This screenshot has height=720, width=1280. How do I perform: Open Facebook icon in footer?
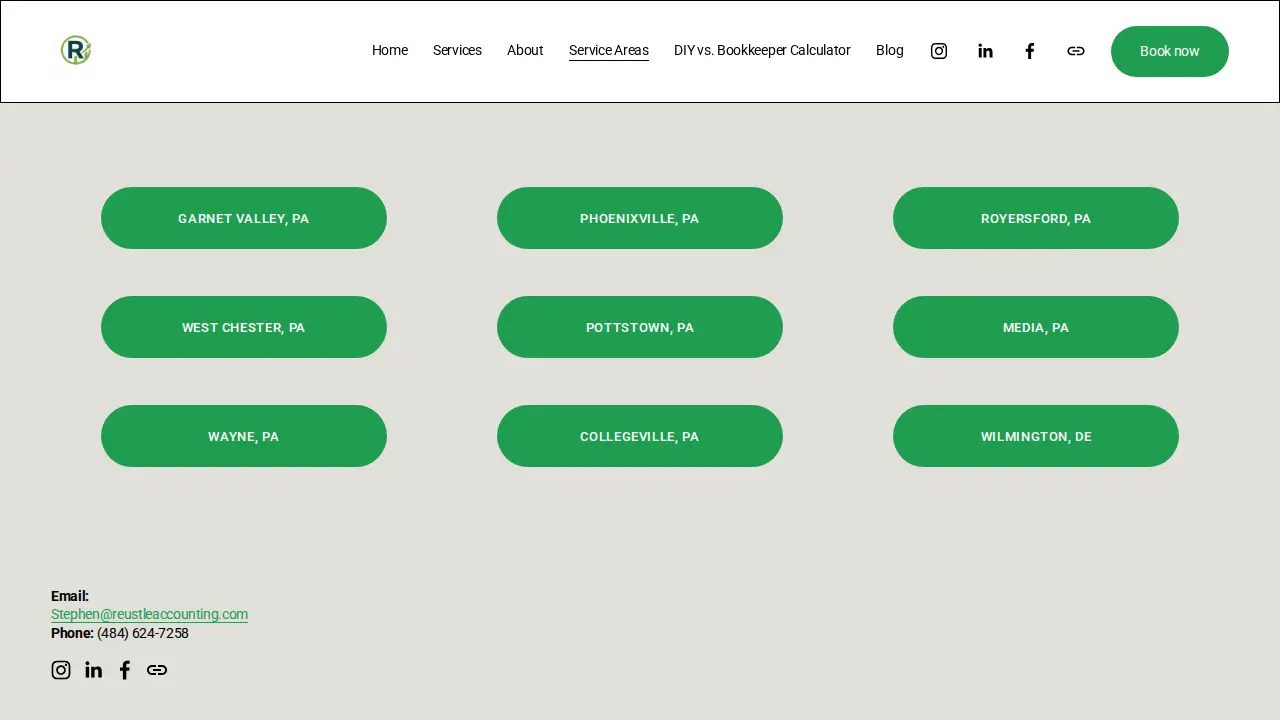click(125, 670)
